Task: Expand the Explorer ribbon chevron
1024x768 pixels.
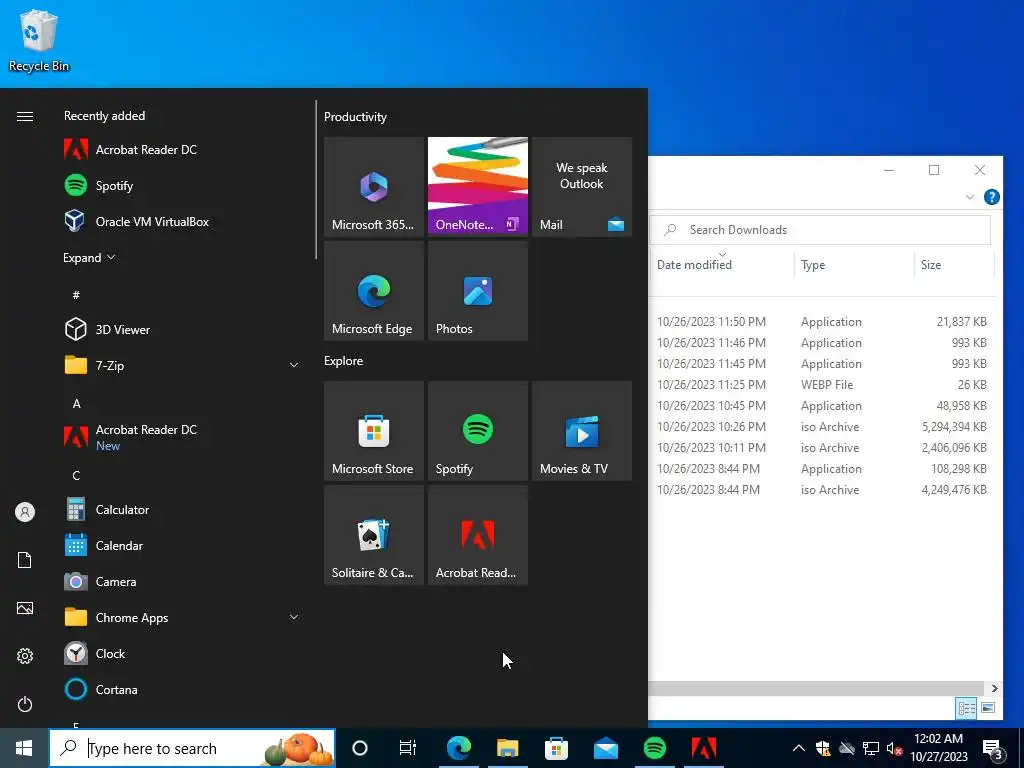Action: pos(970,197)
